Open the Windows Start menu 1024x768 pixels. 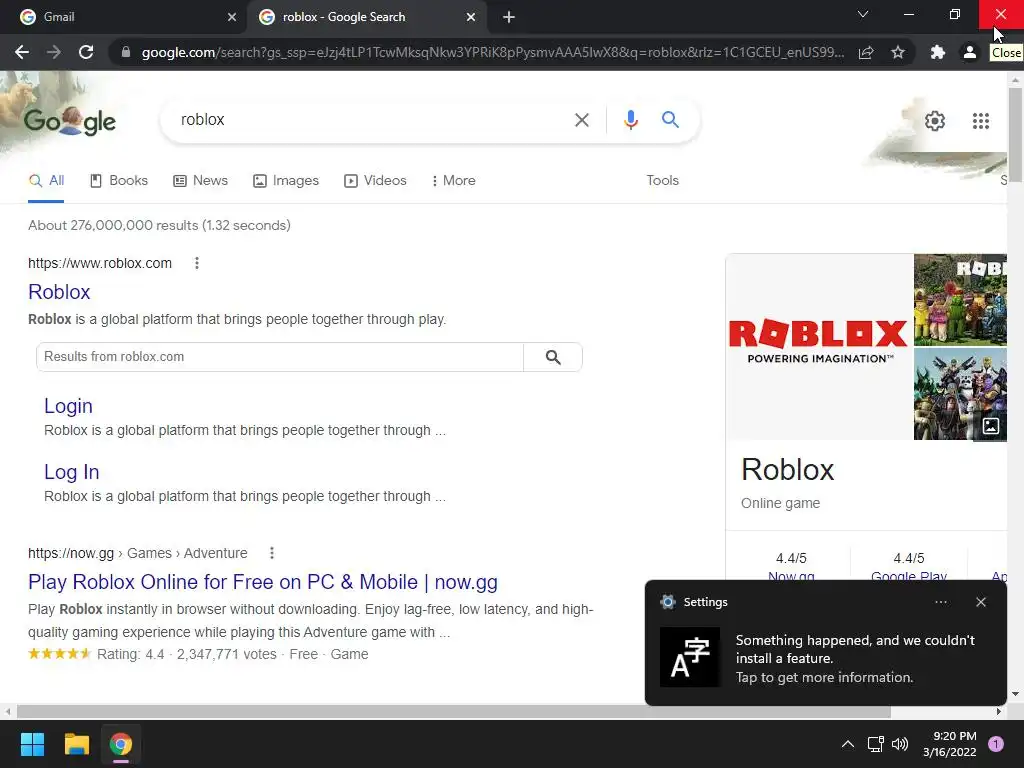(x=32, y=744)
